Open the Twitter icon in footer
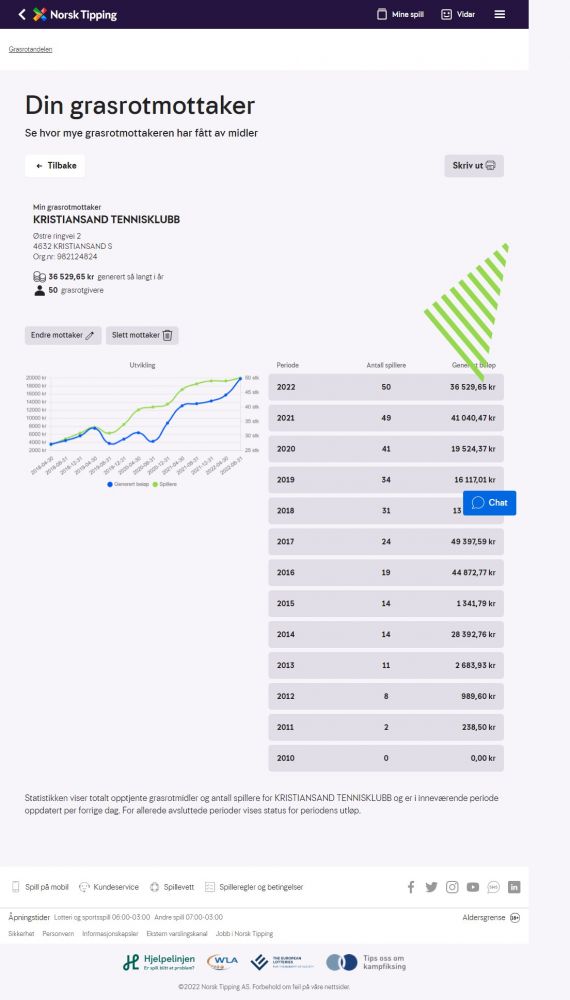This screenshot has height=1000, width=570. [x=432, y=887]
